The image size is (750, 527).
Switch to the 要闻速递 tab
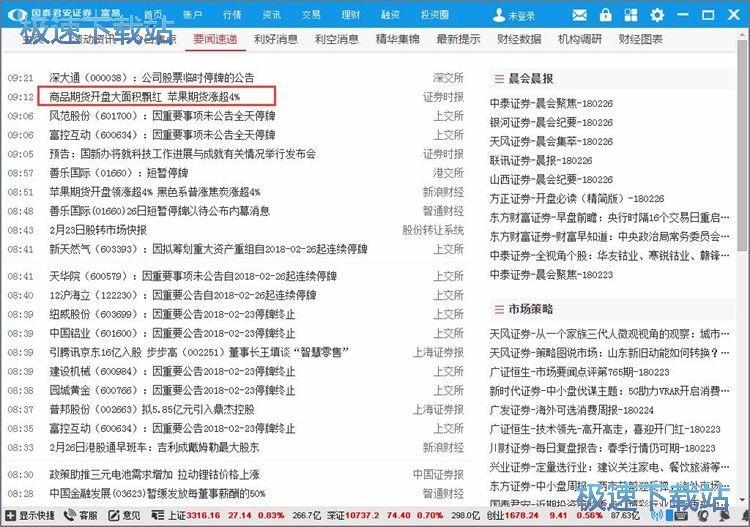[215, 39]
